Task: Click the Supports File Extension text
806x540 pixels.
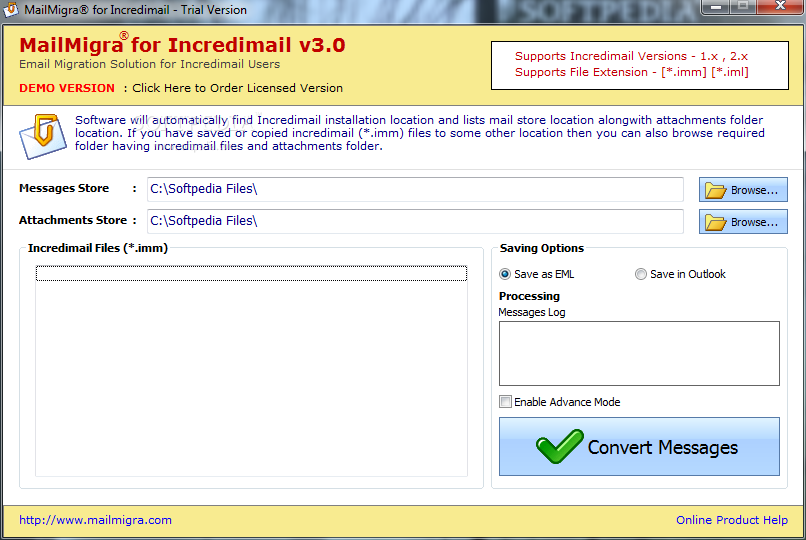Action: tap(632, 72)
